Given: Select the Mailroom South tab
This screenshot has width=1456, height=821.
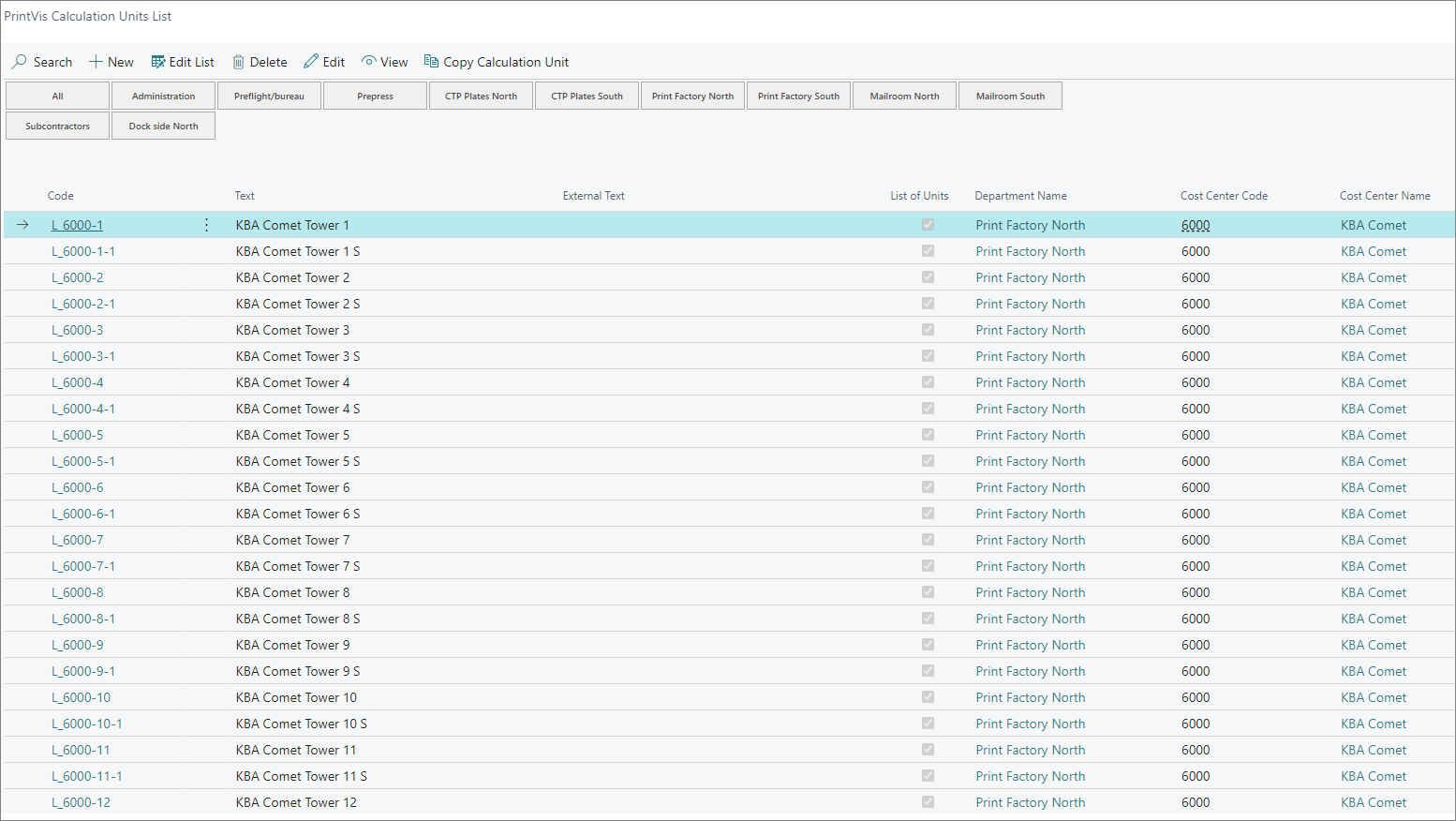Looking at the screenshot, I should click(1011, 97).
